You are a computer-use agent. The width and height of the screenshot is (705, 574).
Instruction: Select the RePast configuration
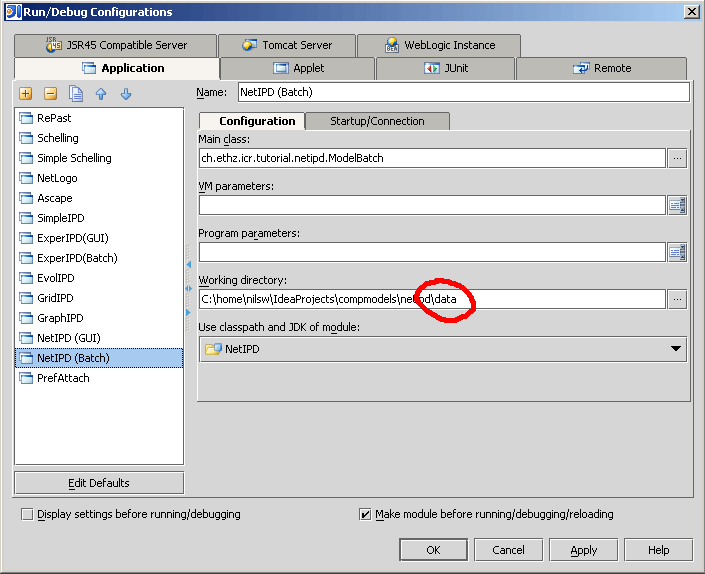pyautogui.click(x=99, y=118)
